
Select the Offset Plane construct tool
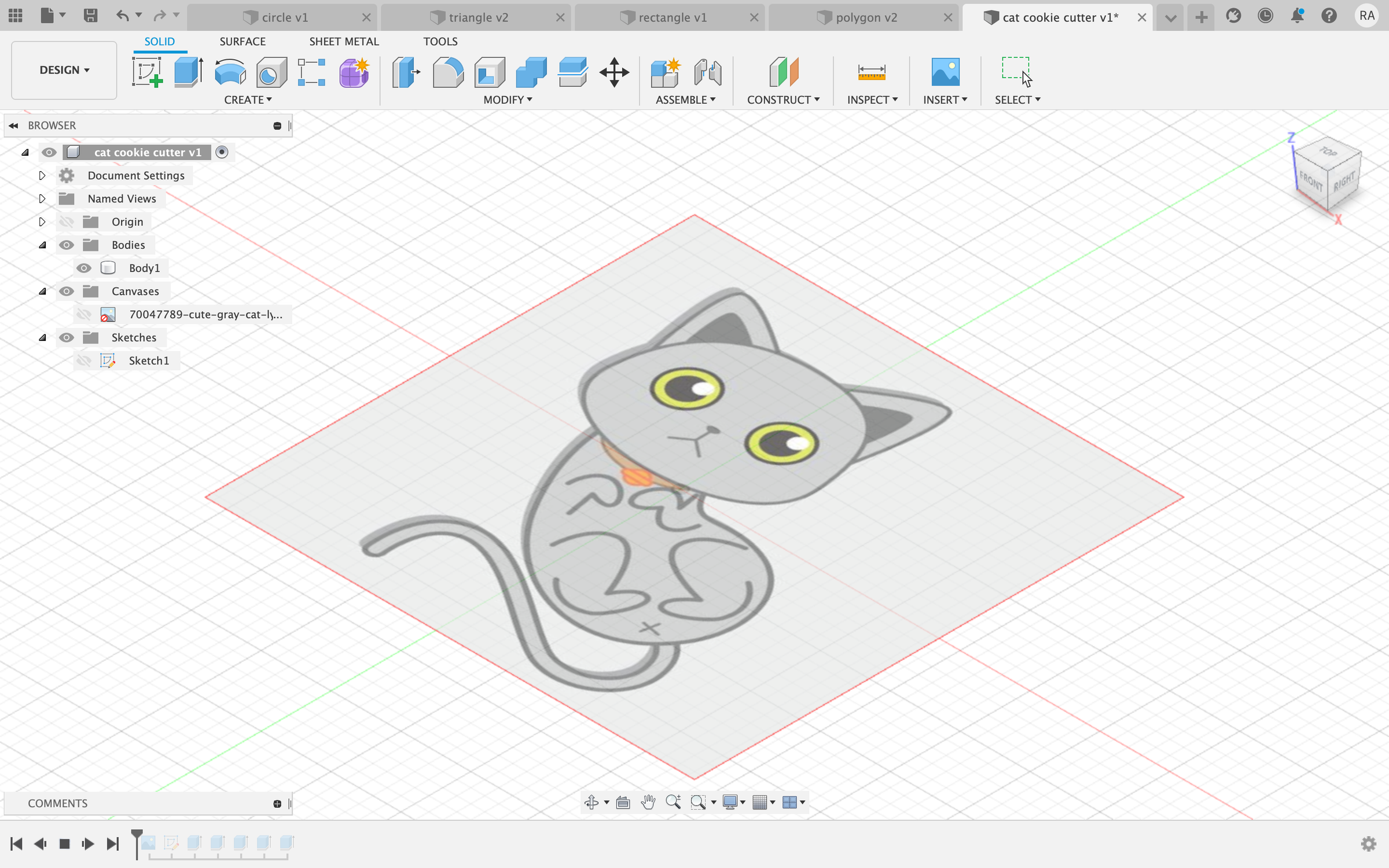tap(784, 72)
